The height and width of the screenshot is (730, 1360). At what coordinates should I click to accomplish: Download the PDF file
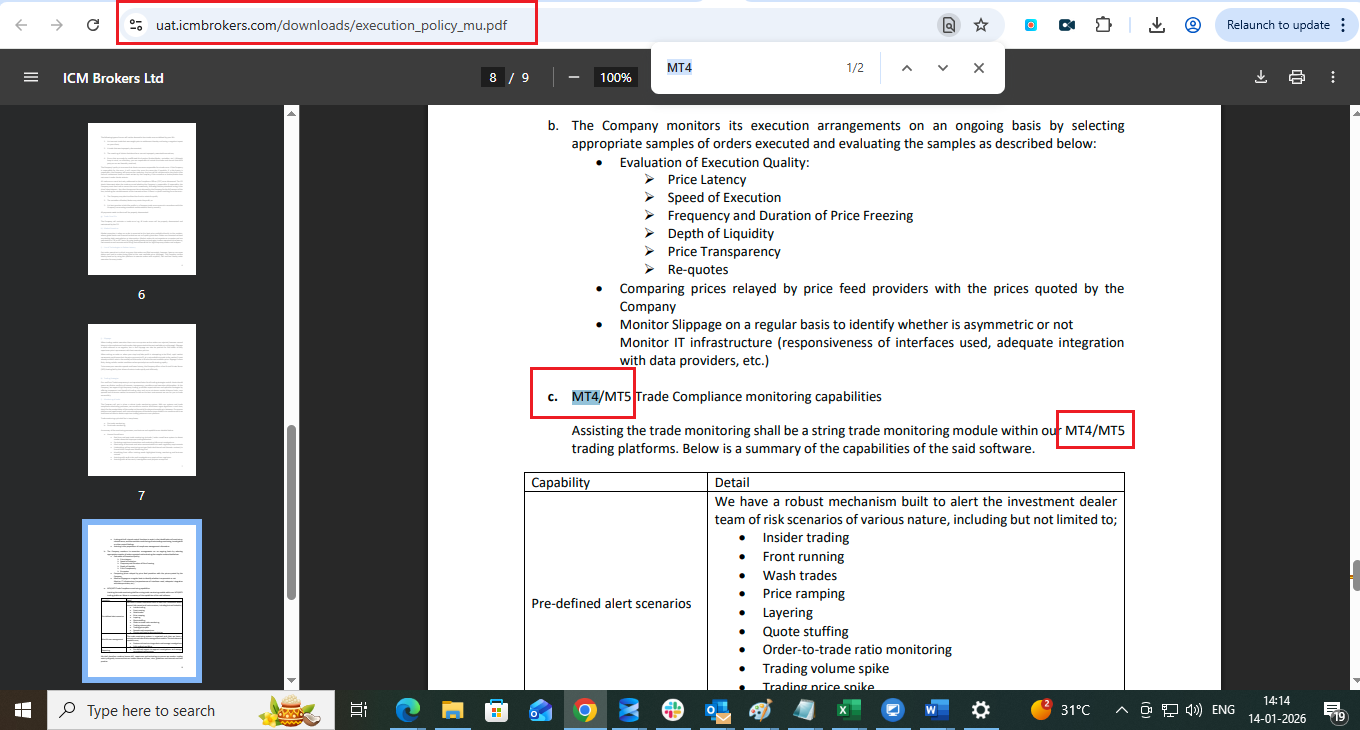point(1261,78)
